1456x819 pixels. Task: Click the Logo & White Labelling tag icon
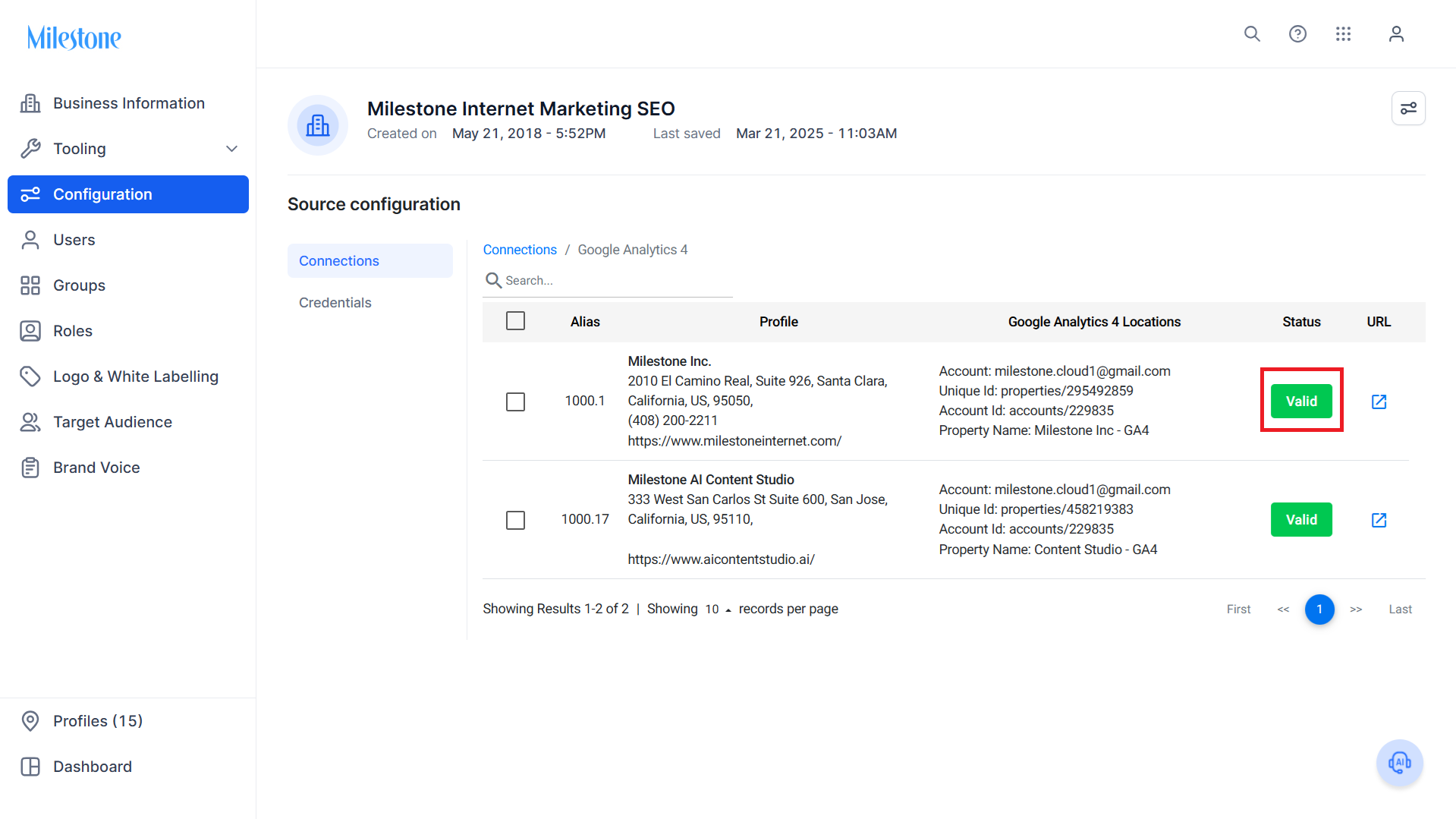30,376
